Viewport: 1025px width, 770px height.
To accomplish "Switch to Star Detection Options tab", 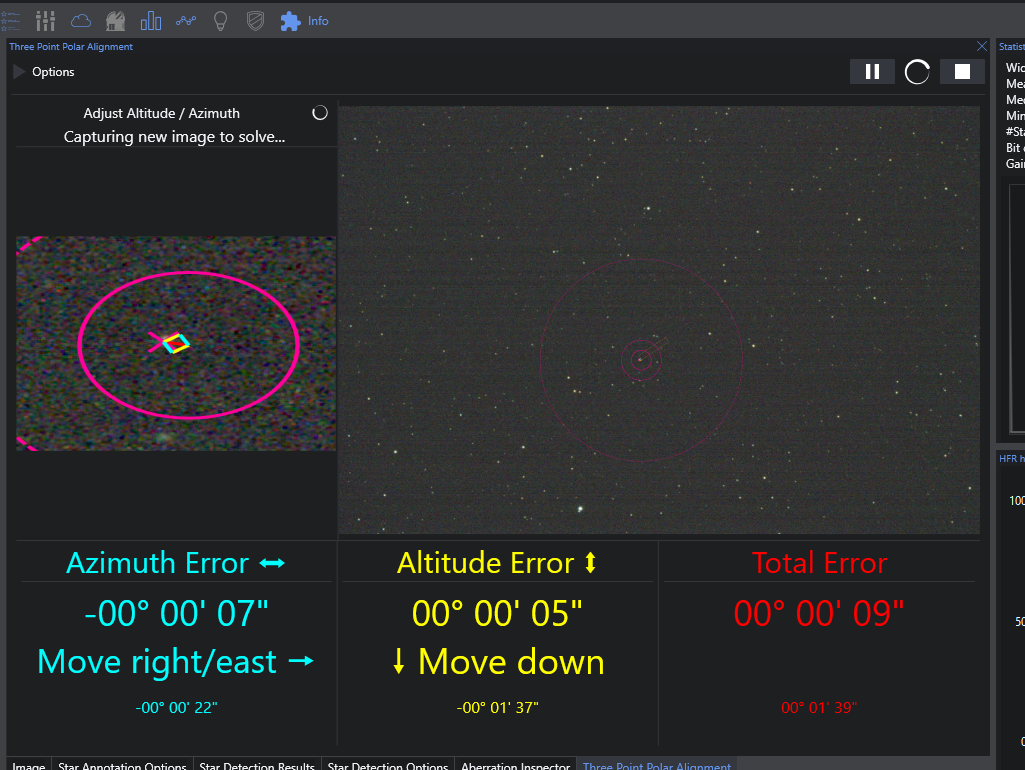I will (388, 765).
